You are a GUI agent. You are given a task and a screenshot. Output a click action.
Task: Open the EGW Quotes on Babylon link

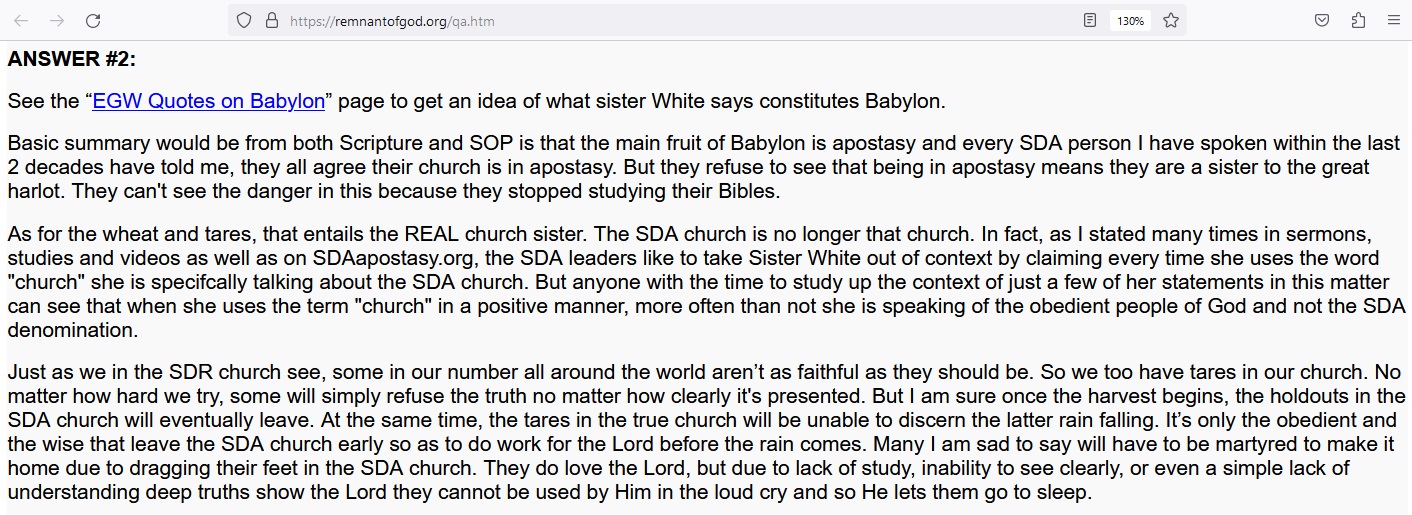209,101
